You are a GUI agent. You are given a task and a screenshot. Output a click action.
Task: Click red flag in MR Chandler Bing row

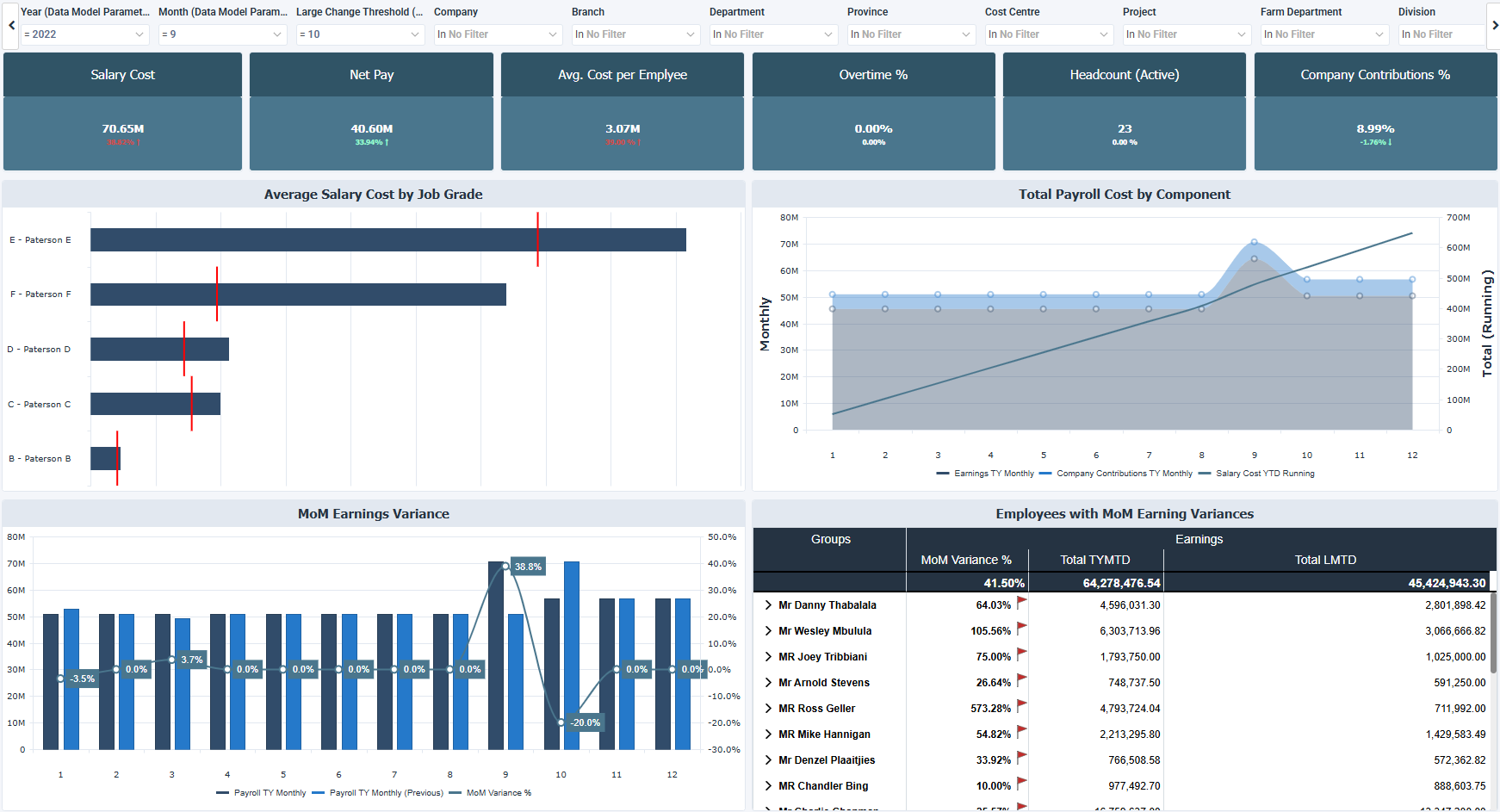[x=1022, y=784]
